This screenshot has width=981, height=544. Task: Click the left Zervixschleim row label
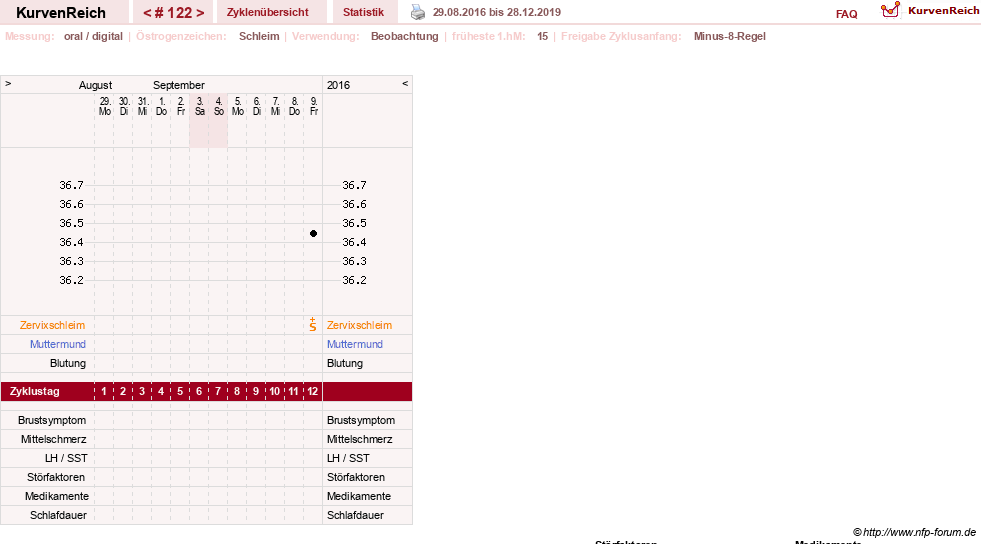pos(53,325)
